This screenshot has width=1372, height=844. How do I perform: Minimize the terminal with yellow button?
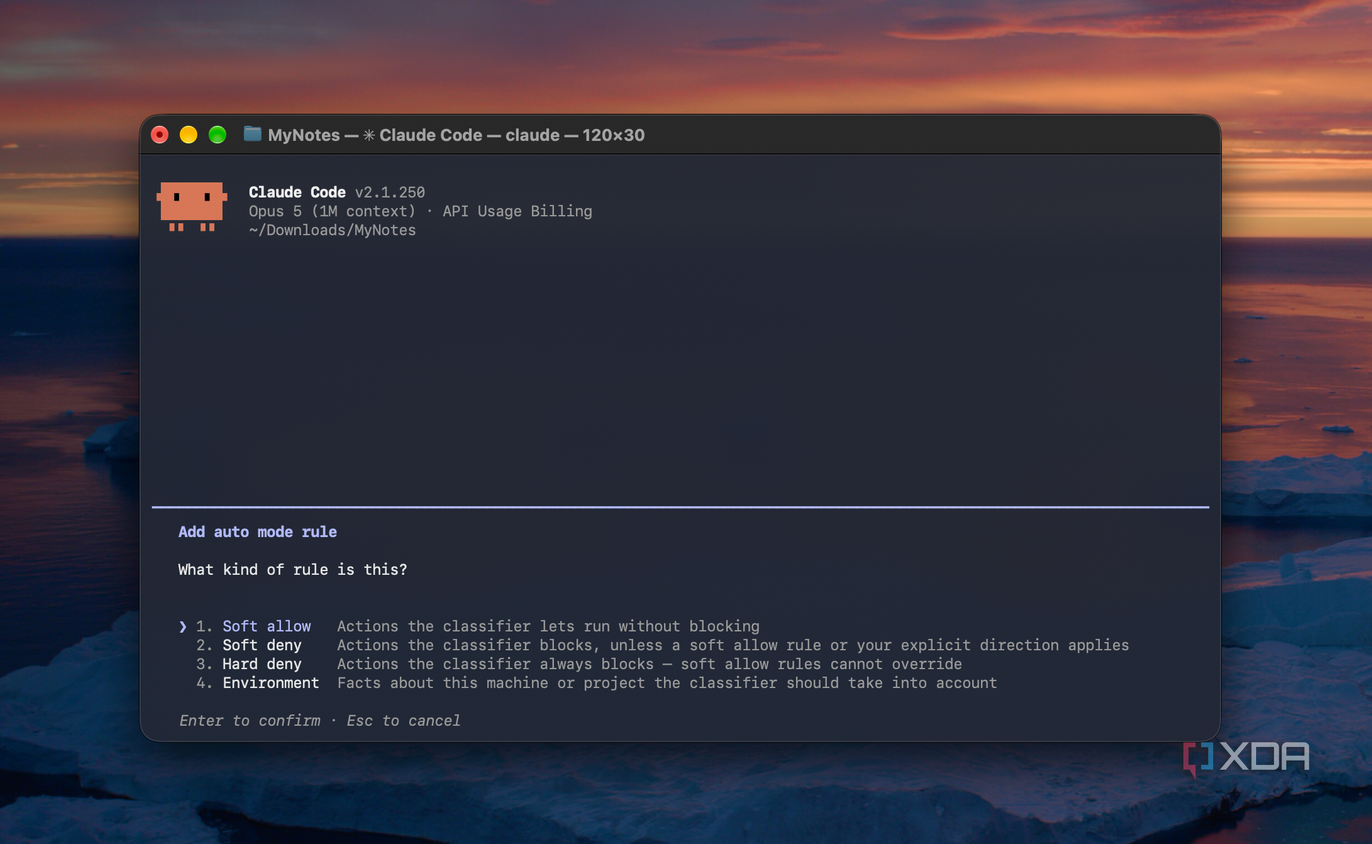point(188,135)
